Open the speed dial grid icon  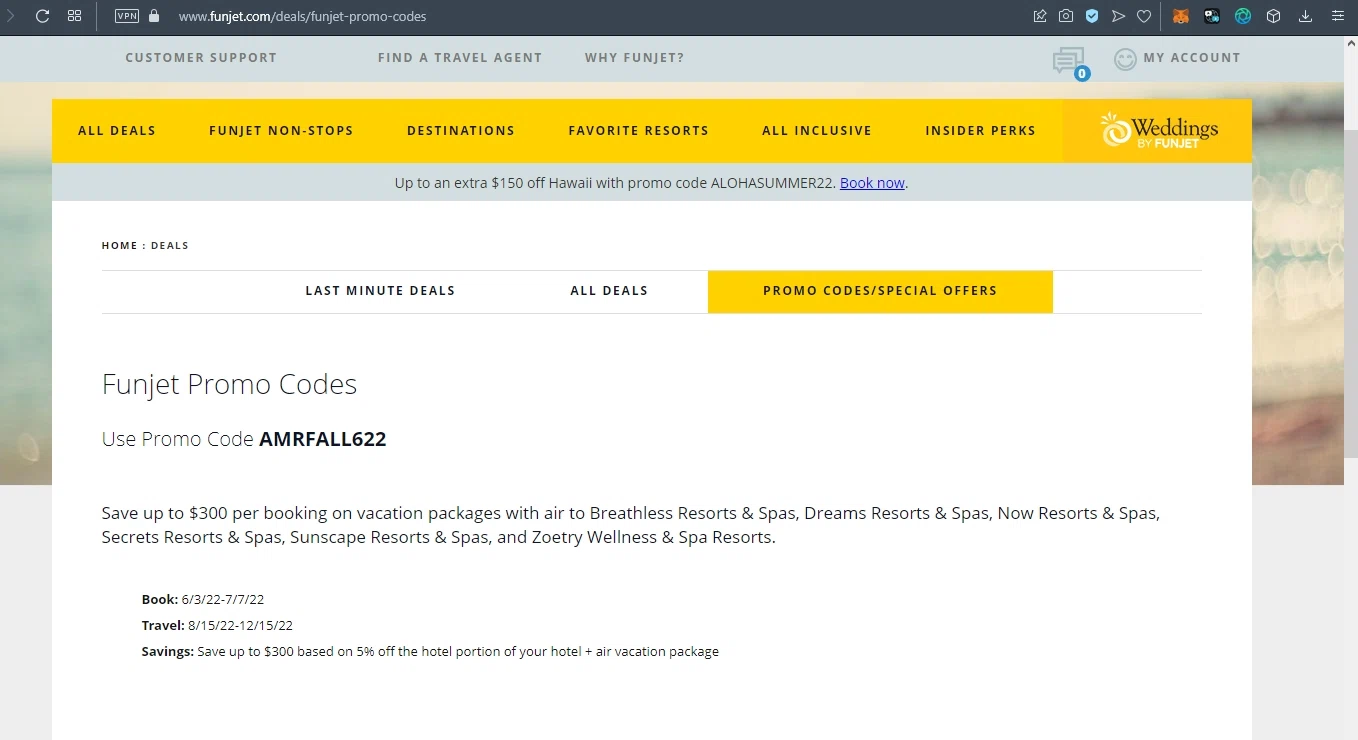[x=74, y=16]
